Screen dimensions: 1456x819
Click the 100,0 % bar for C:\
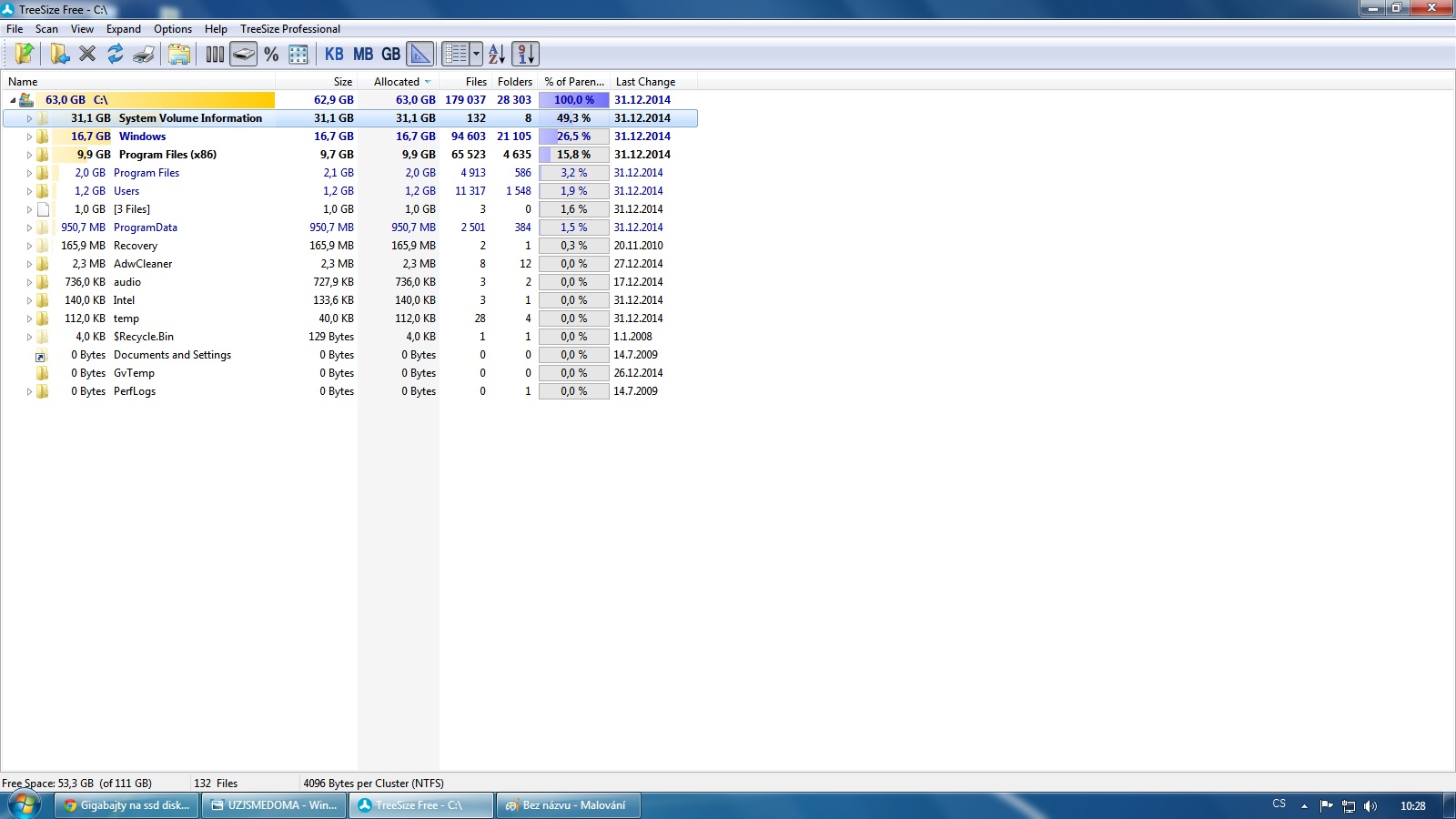[574, 100]
